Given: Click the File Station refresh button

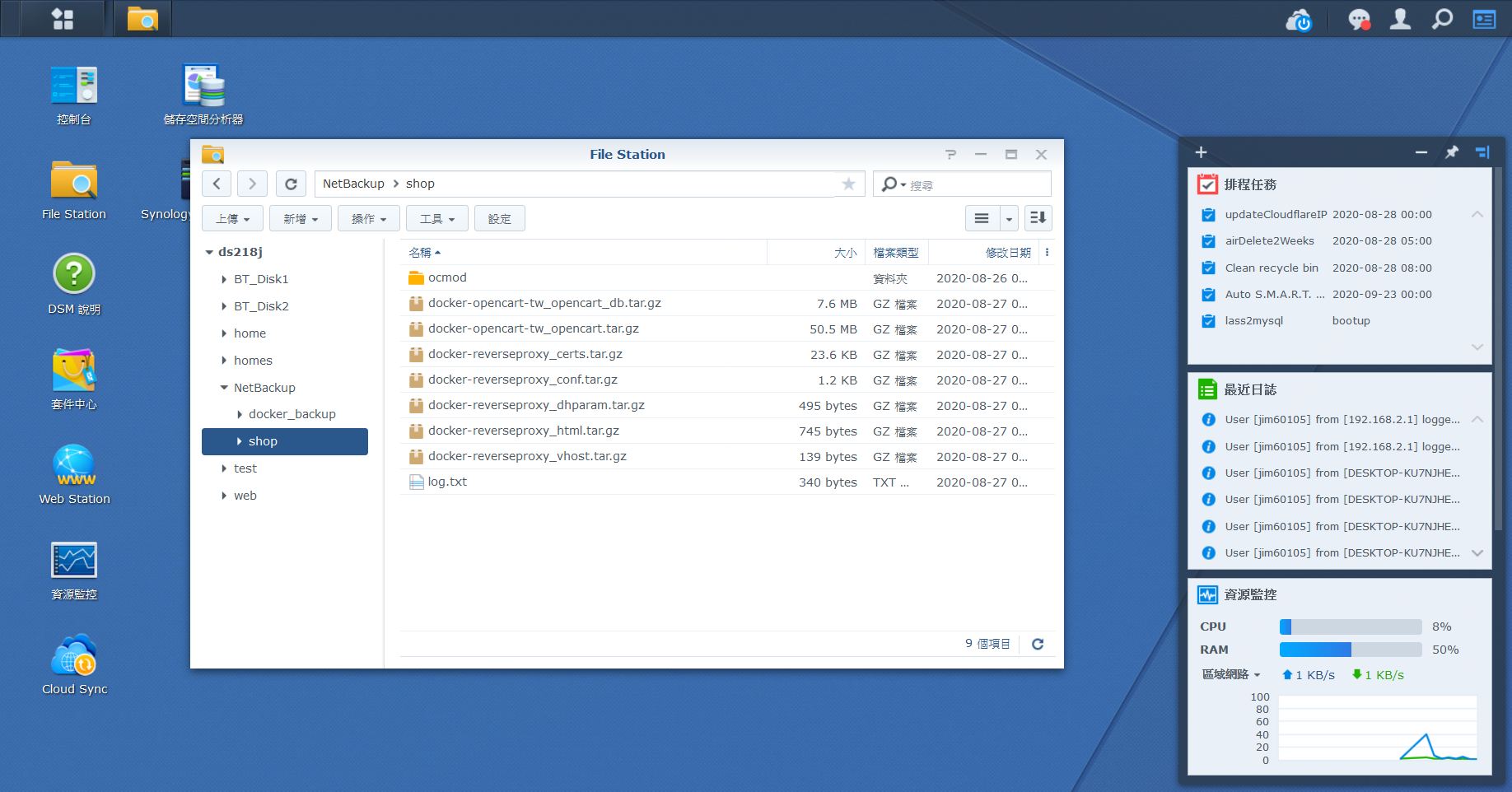Looking at the screenshot, I should tap(291, 184).
